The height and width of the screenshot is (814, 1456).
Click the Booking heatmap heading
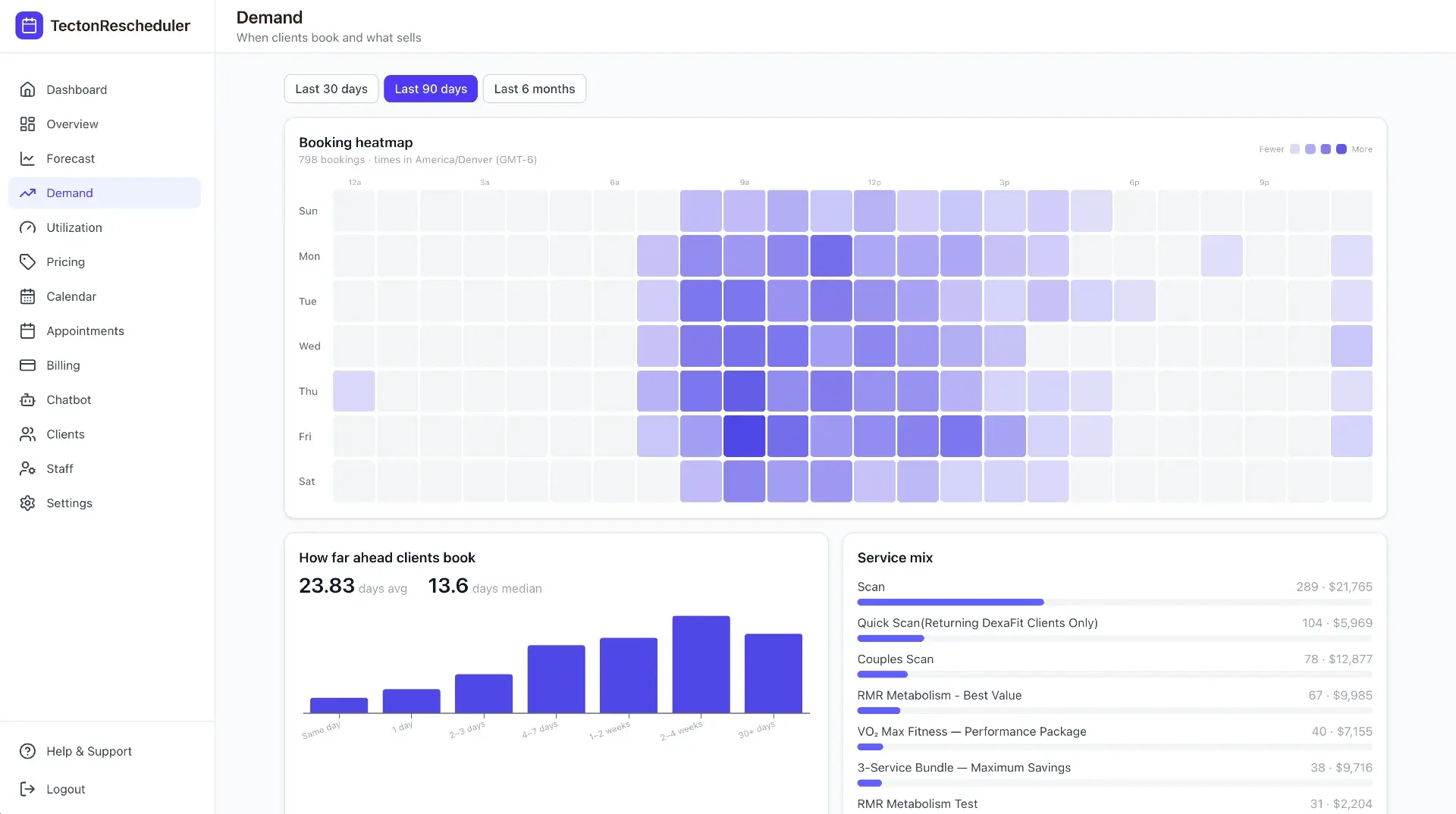click(x=356, y=142)
